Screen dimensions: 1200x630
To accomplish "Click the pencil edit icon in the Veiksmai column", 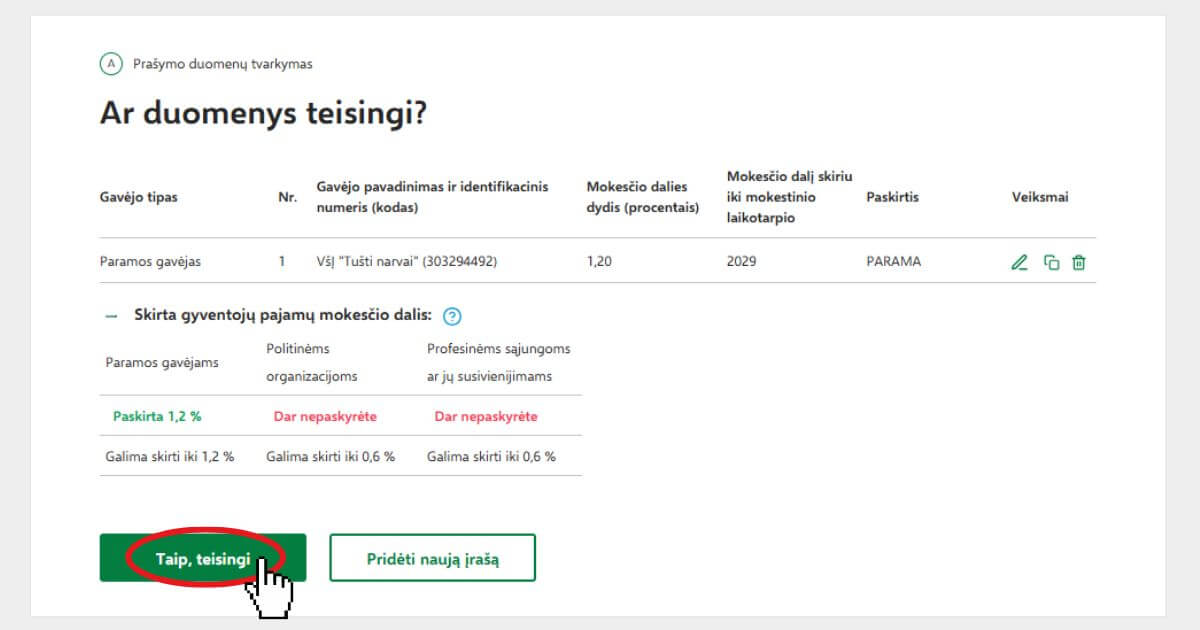I will point(1019,263).
